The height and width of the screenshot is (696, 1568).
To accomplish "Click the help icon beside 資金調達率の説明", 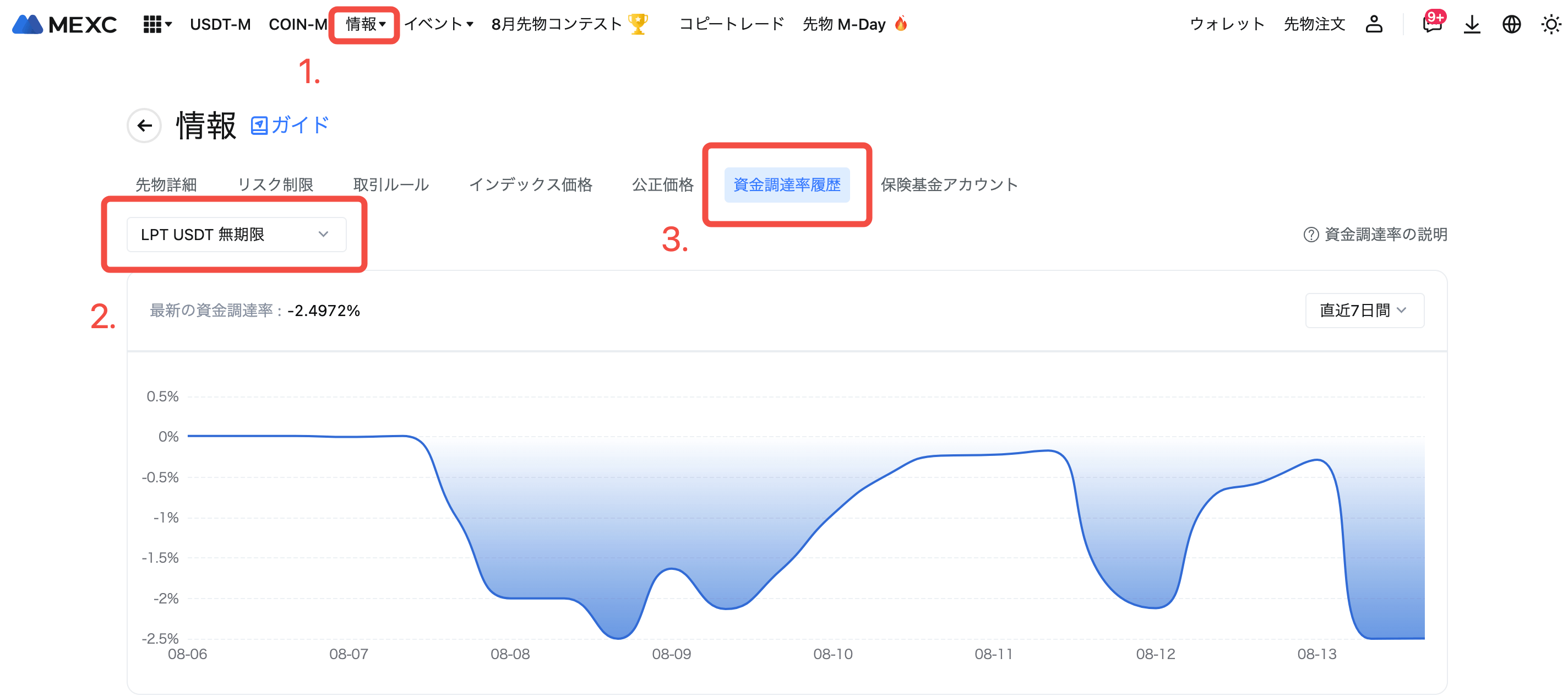I will click(x=1310, y=235).
